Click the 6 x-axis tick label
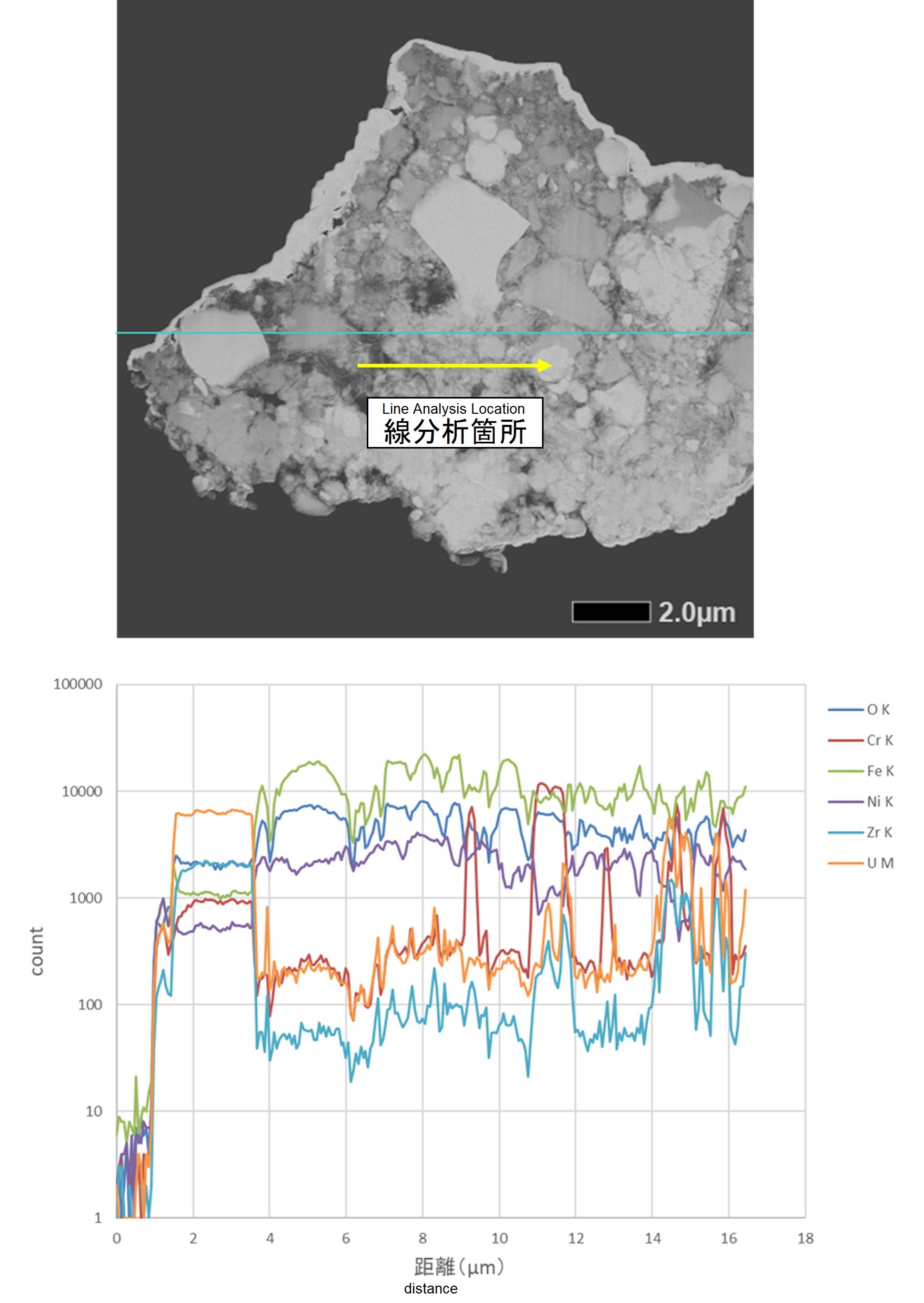924x1303 pixels. pos(346,1238)
